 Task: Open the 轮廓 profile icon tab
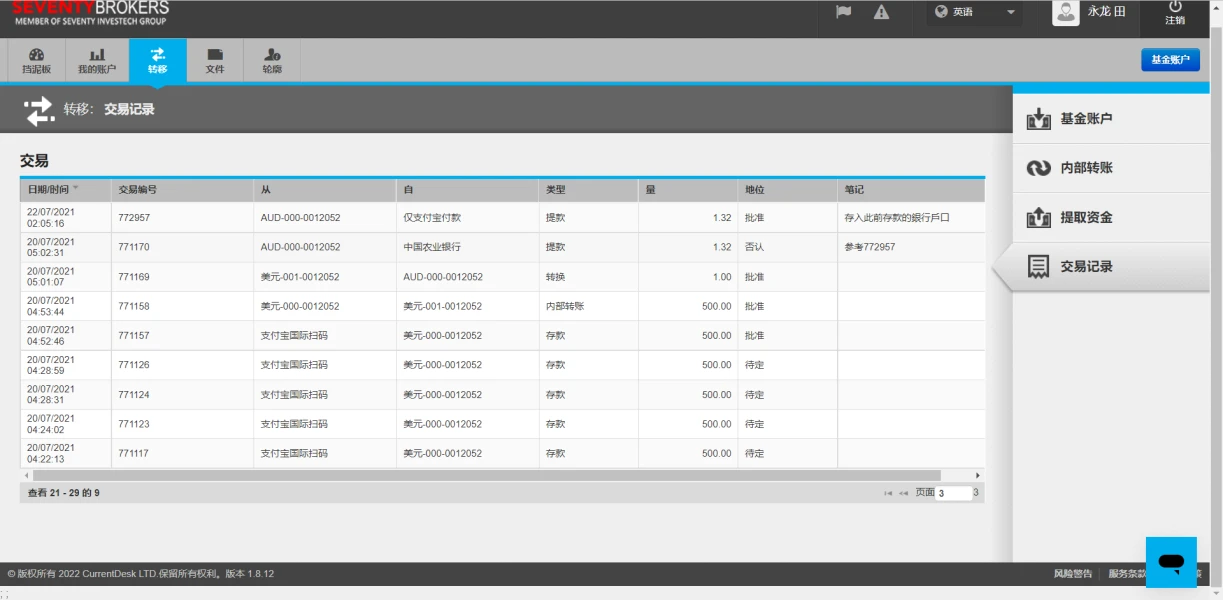[272, 61]
